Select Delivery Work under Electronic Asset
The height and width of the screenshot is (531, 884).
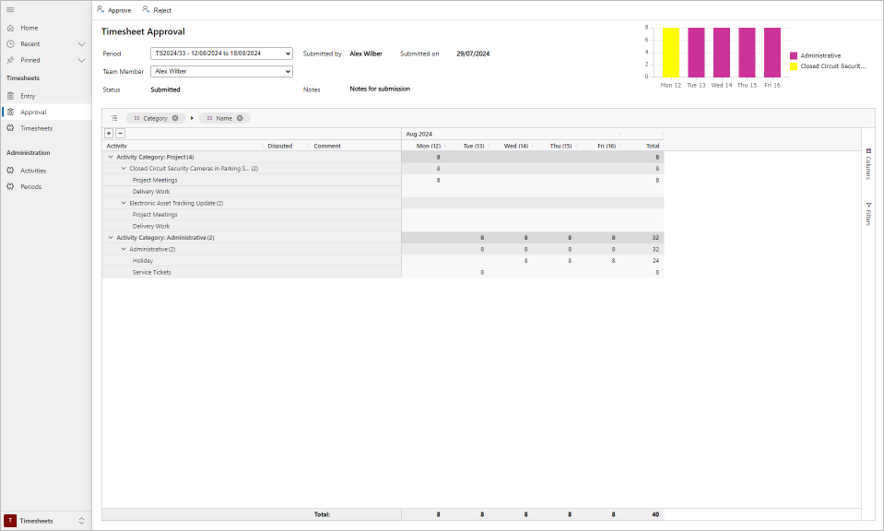383,226
